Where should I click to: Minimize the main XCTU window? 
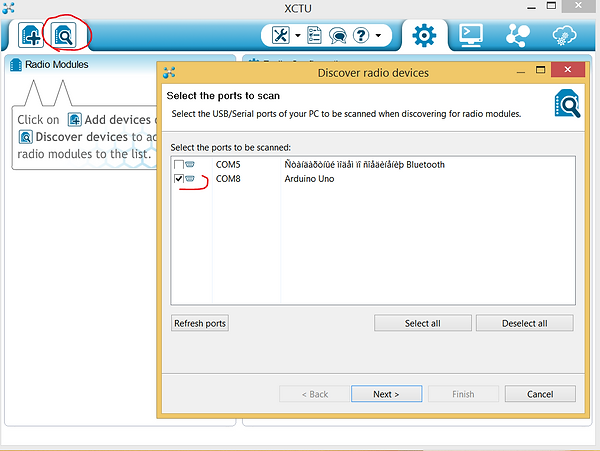pyautogui.click(x=531, y=8)
